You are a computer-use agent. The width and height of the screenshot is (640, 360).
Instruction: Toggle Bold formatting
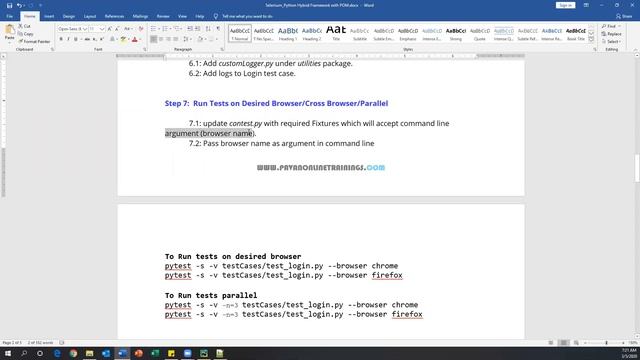pos(61,39)
